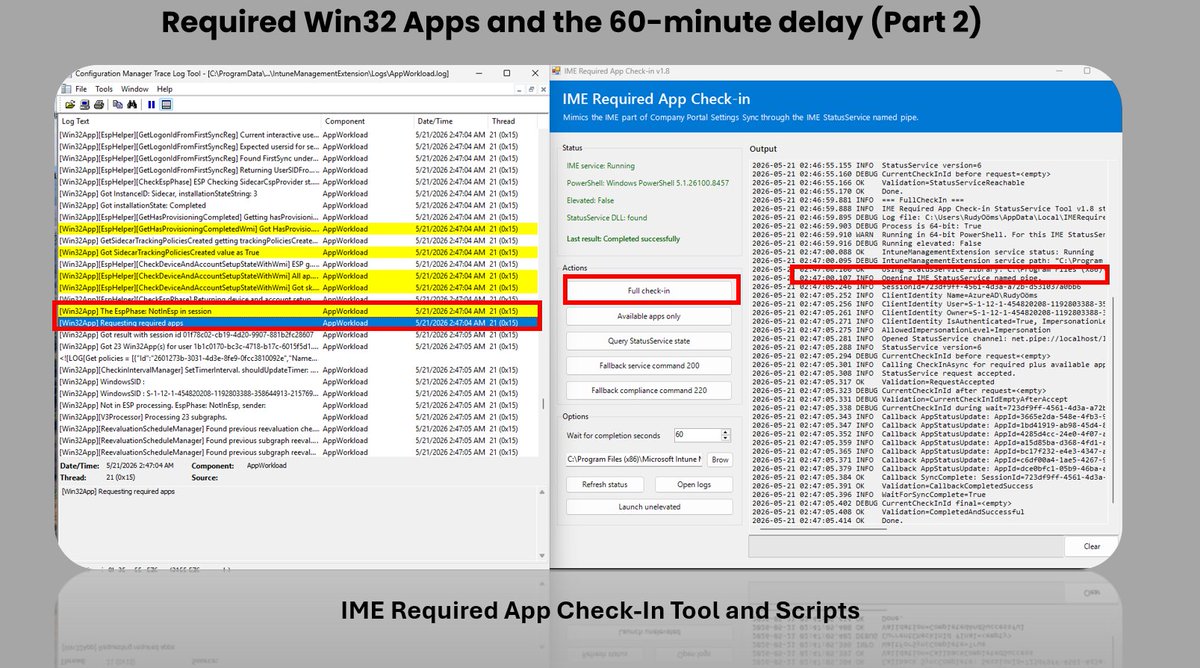Viewport: 1200px width, 668px height.
Task: Click the "Component: AppWorkload" detail in CMTrace pane
Action: [240, 466]
